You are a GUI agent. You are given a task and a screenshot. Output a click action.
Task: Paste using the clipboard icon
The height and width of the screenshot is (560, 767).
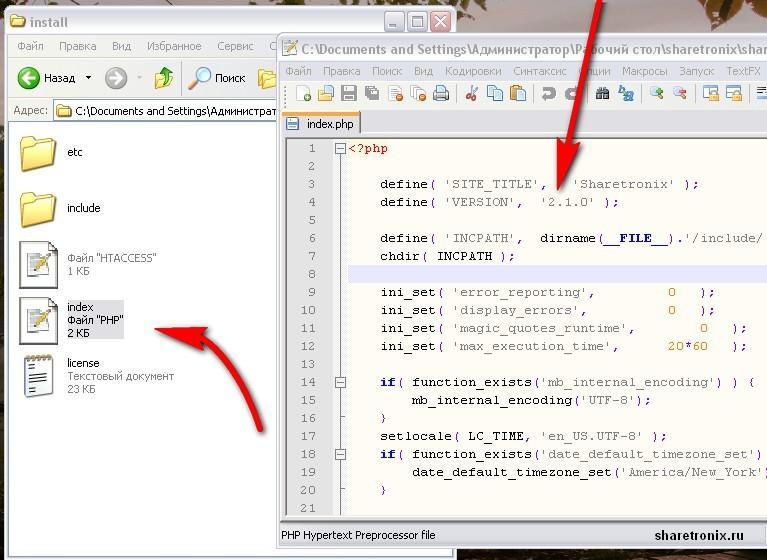(518, 93)
